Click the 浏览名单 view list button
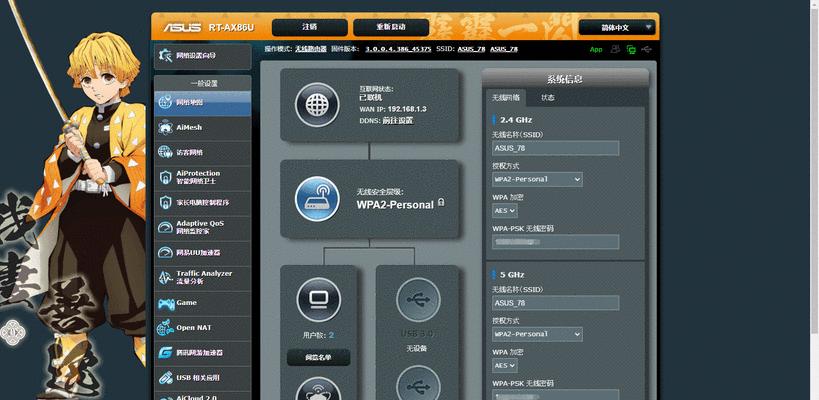819x400 pixels. tap(319, 358)
